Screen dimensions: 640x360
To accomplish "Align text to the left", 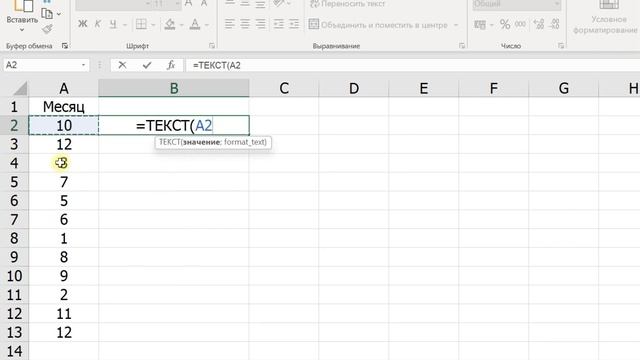I will (230, 24).
